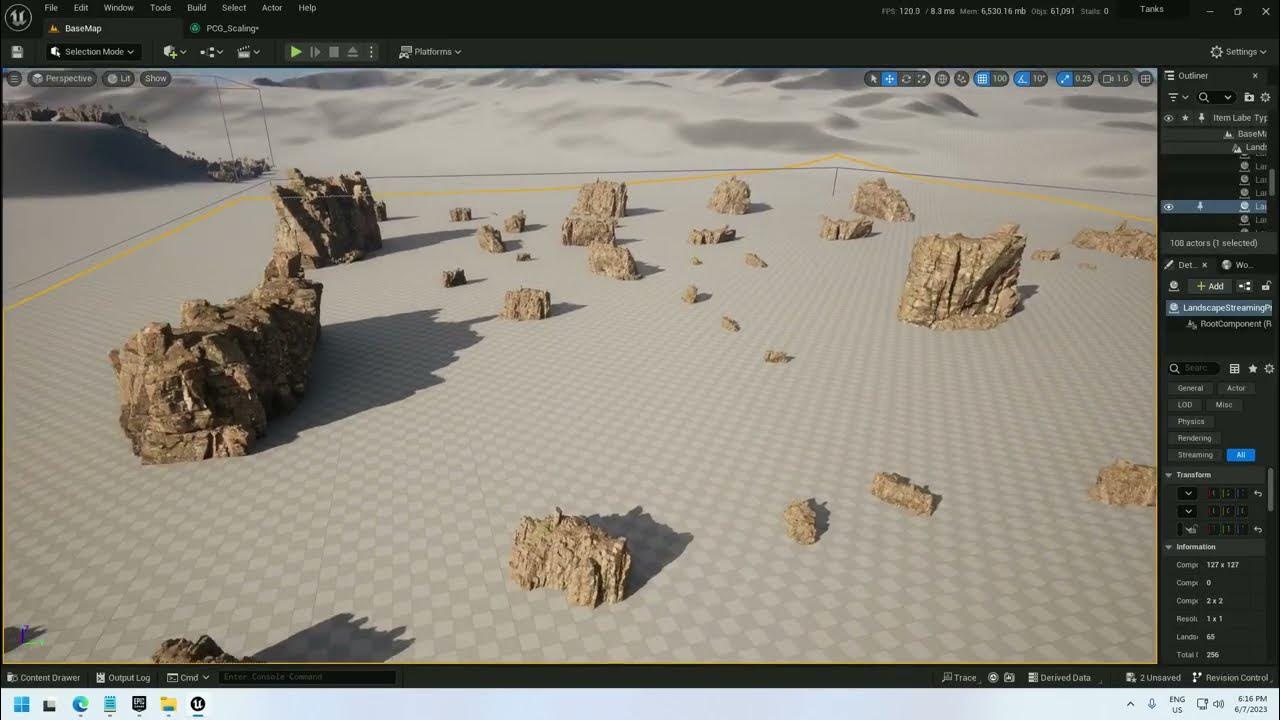1280x720 pixels.
Task: Open the camera speed setting
Action: pos(1115,78)
